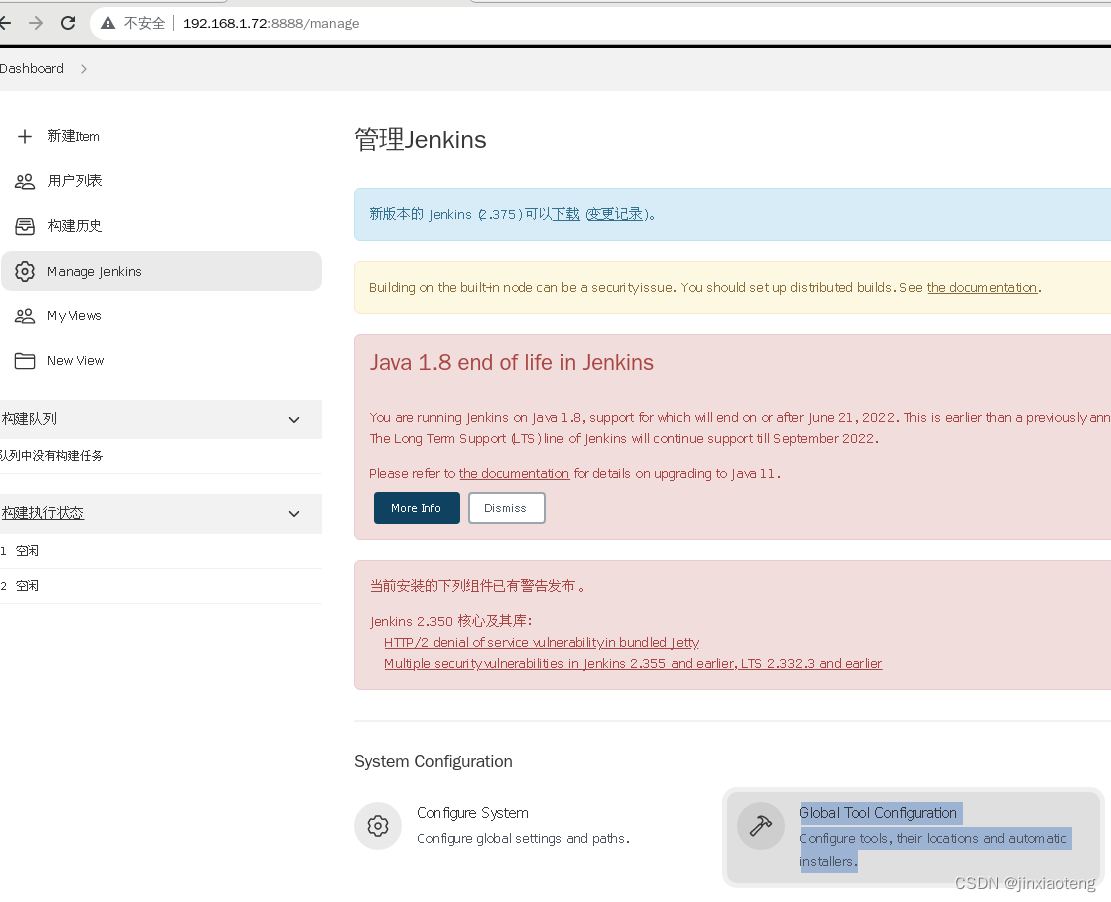Click the gear icon beside Manage Jenkins

tap(25, 271)
